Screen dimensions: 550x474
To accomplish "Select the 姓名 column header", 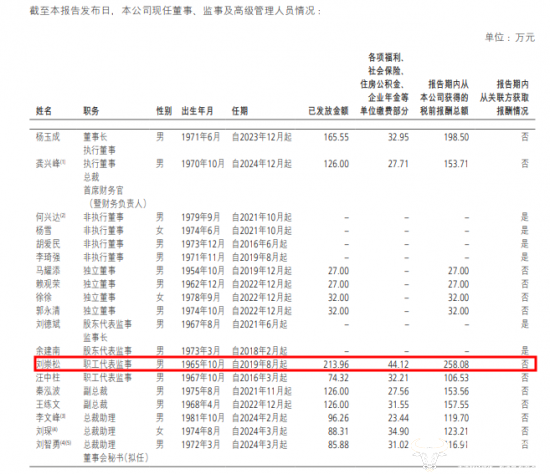I will pos(44,111).
